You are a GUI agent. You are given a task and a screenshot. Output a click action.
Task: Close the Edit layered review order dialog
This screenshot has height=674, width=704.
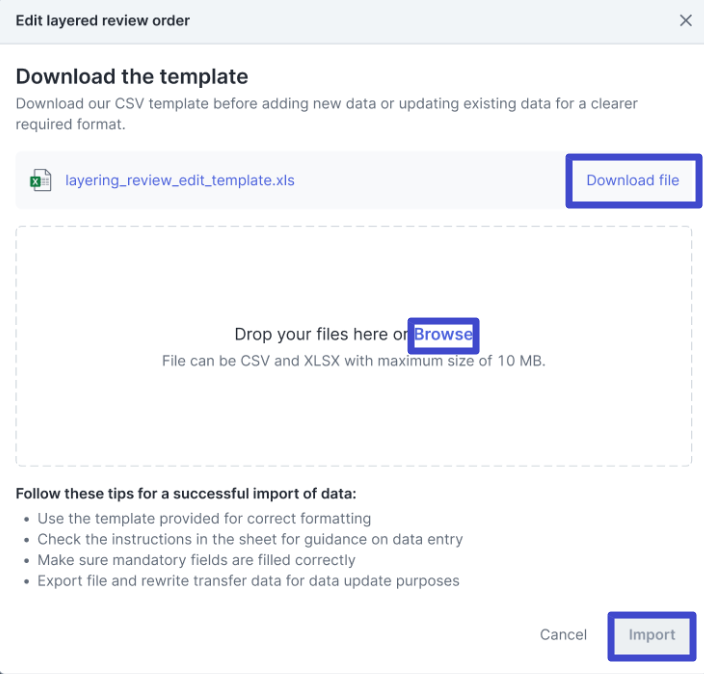coord(685,20)
